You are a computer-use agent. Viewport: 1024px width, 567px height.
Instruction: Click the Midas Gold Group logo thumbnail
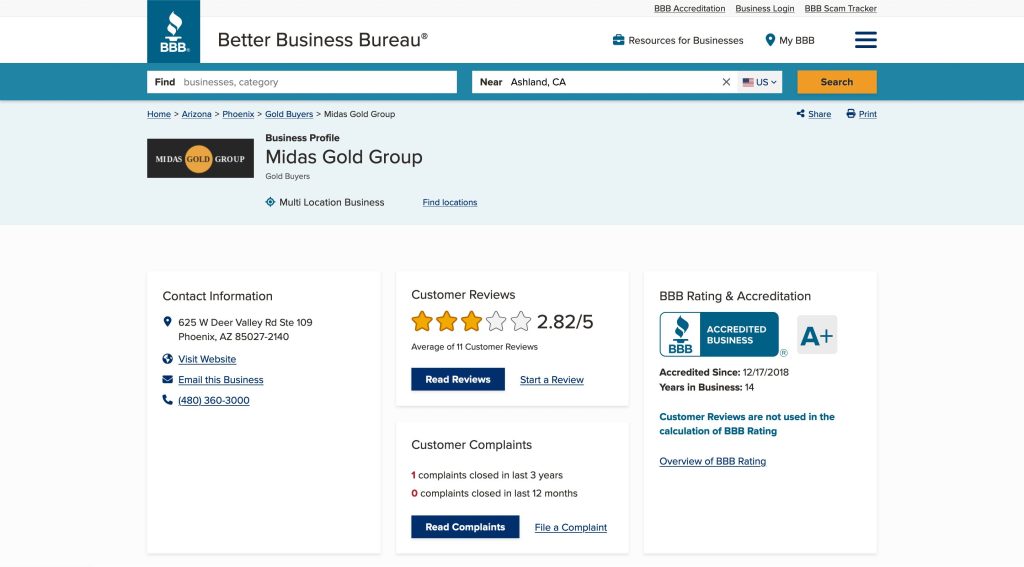pyautogui.click(x=200, y=158)
